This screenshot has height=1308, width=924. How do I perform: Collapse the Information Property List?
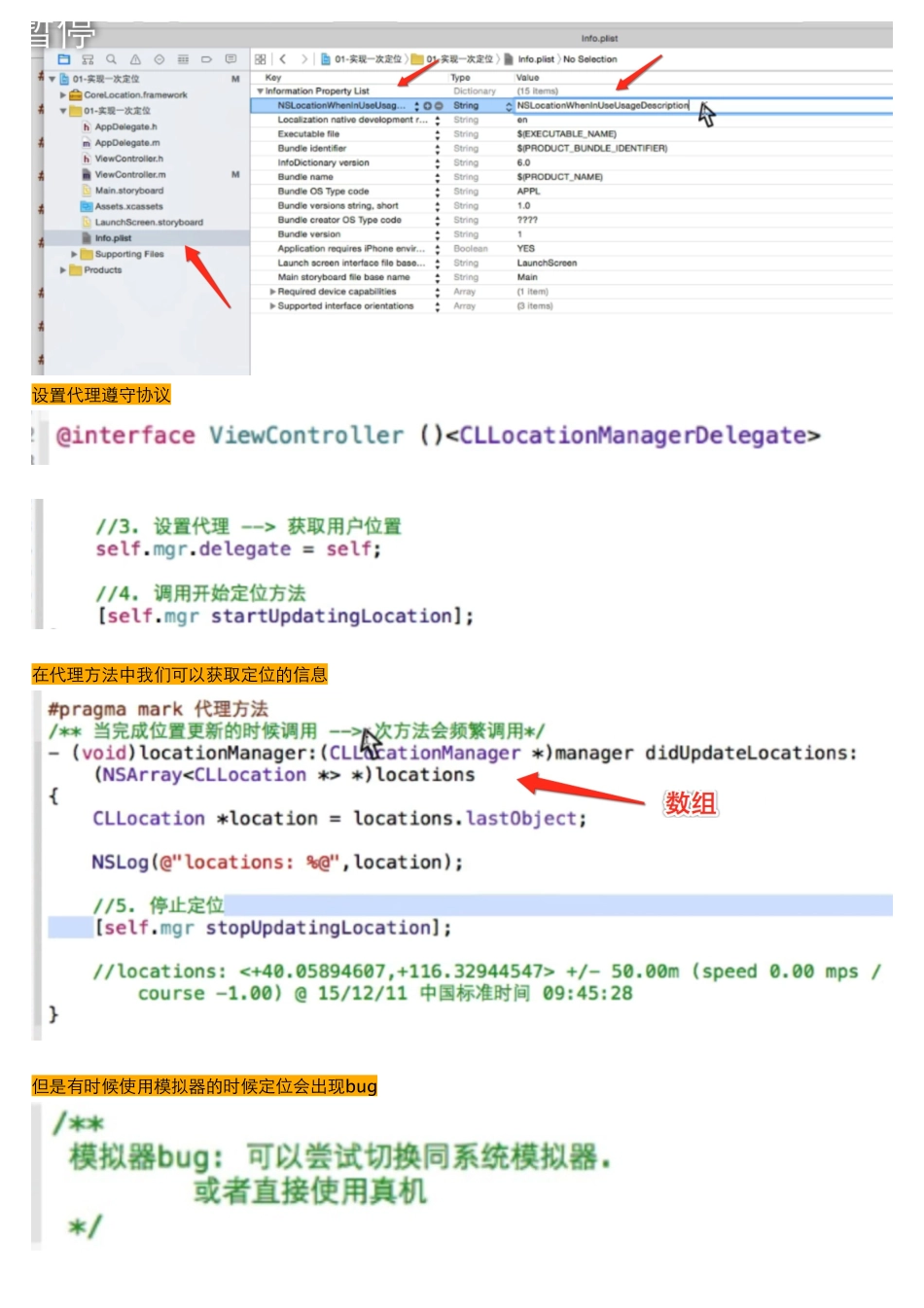260,91
